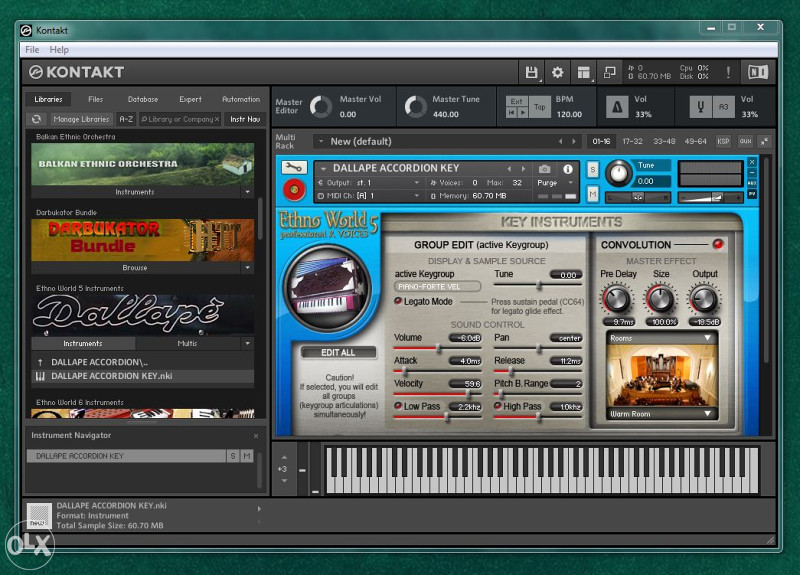Screen dimensions: 800x575
Task: Minimize the multi rack header icon
Action: click(764, 141)
